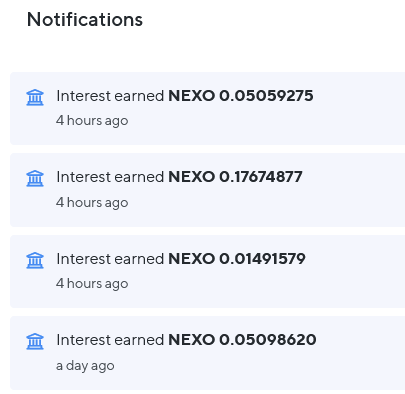
Task: Click '4 hours ago' under NEXO 0.01491579
Action: 92,284
